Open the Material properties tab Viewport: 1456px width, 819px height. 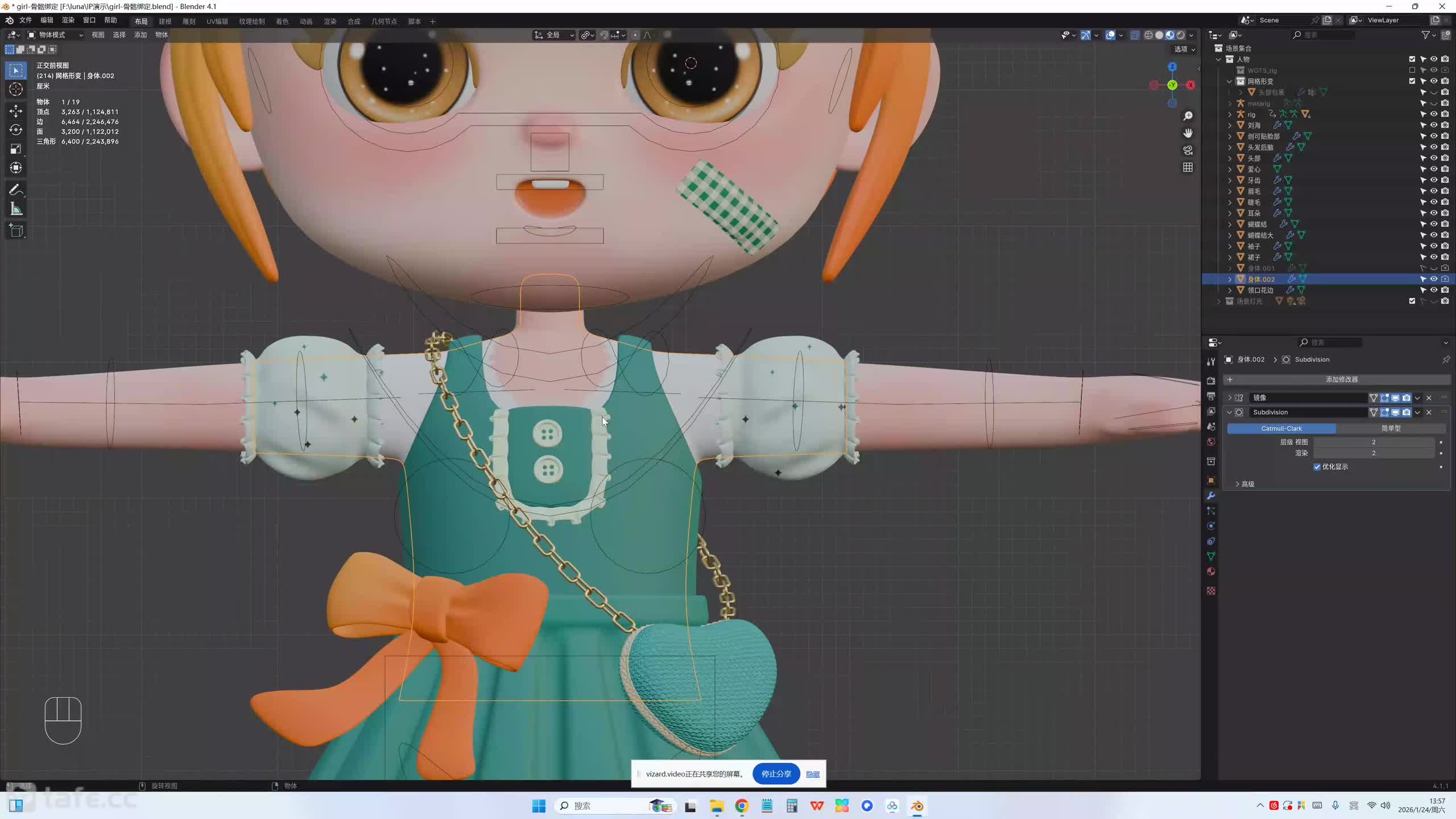[x=1211, y=572]
